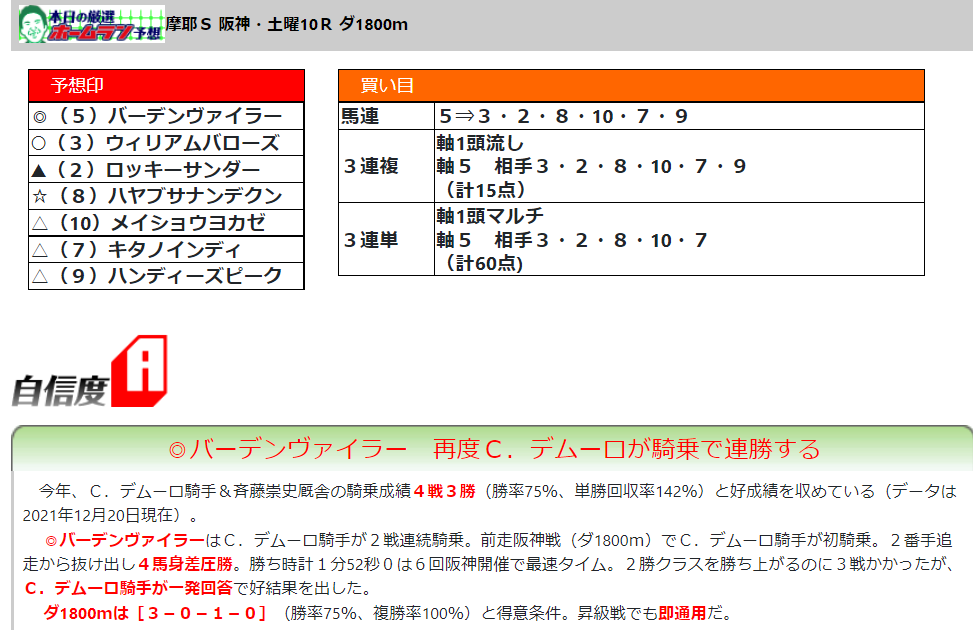
Task: Click the red text 即通用
Action: (x=682, y=613)
